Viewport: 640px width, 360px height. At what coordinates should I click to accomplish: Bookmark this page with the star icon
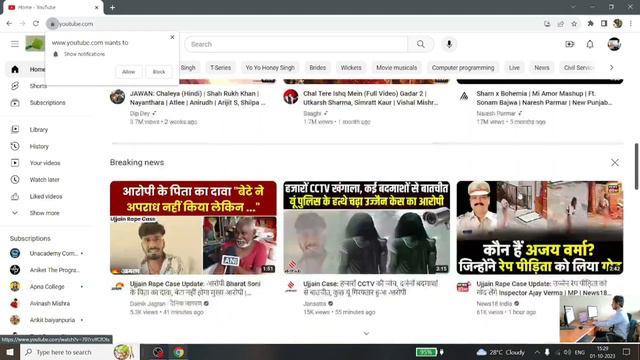[574, 24]
